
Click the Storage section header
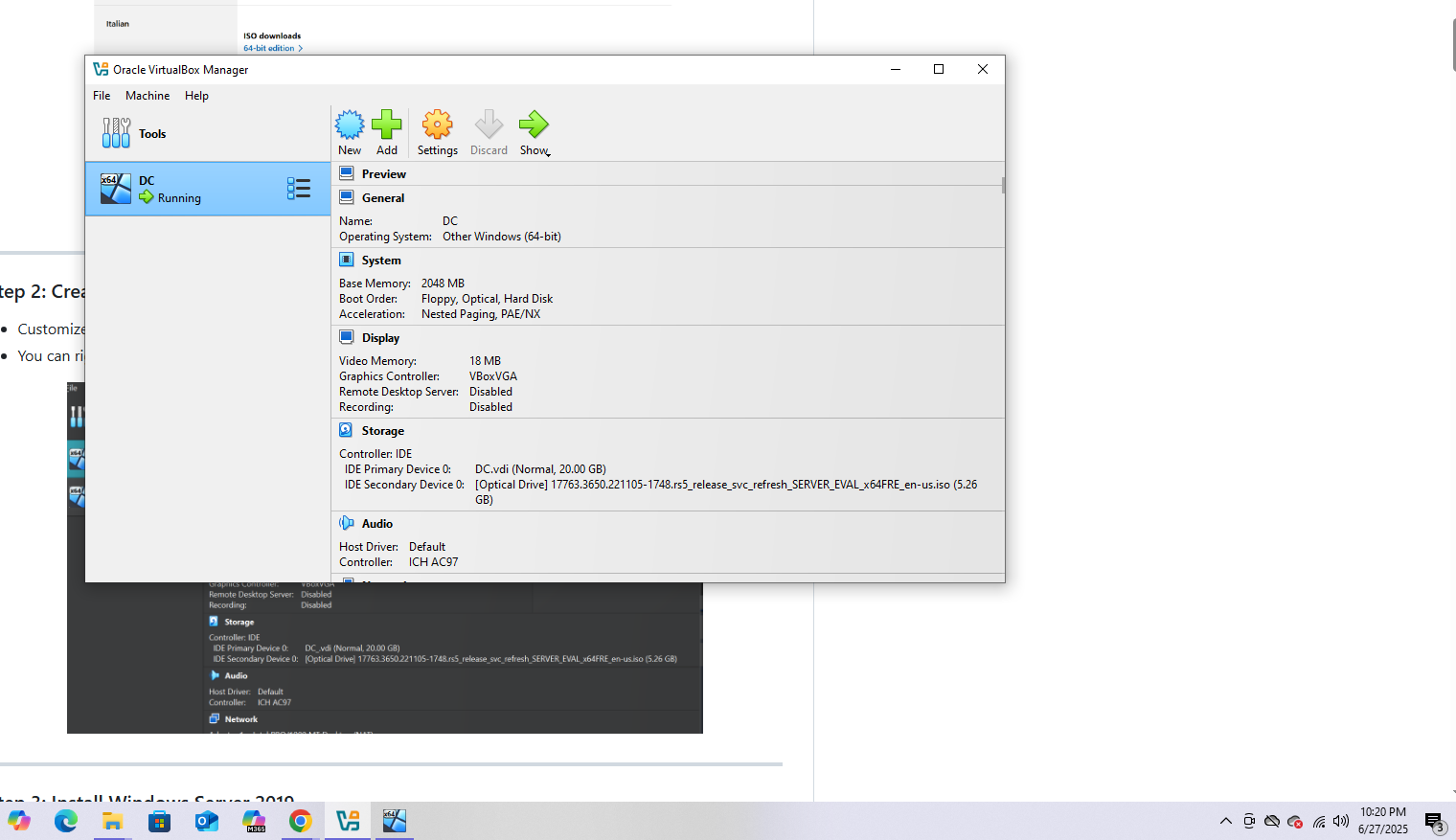pos(383,431)
